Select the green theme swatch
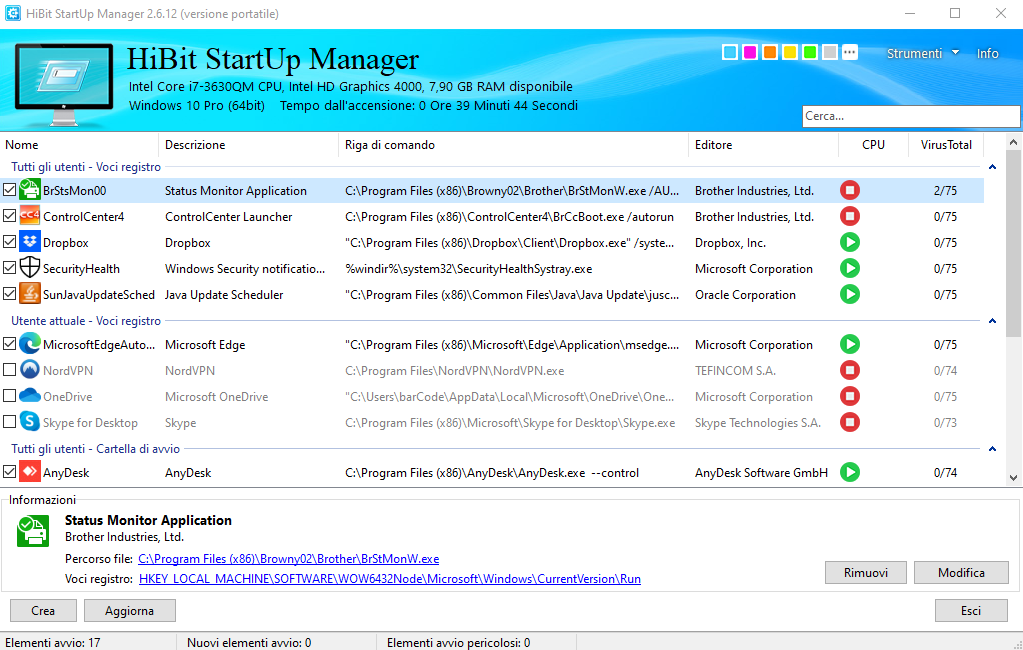The width and height of the screenshot is (1023, 650). coord(810,52)
